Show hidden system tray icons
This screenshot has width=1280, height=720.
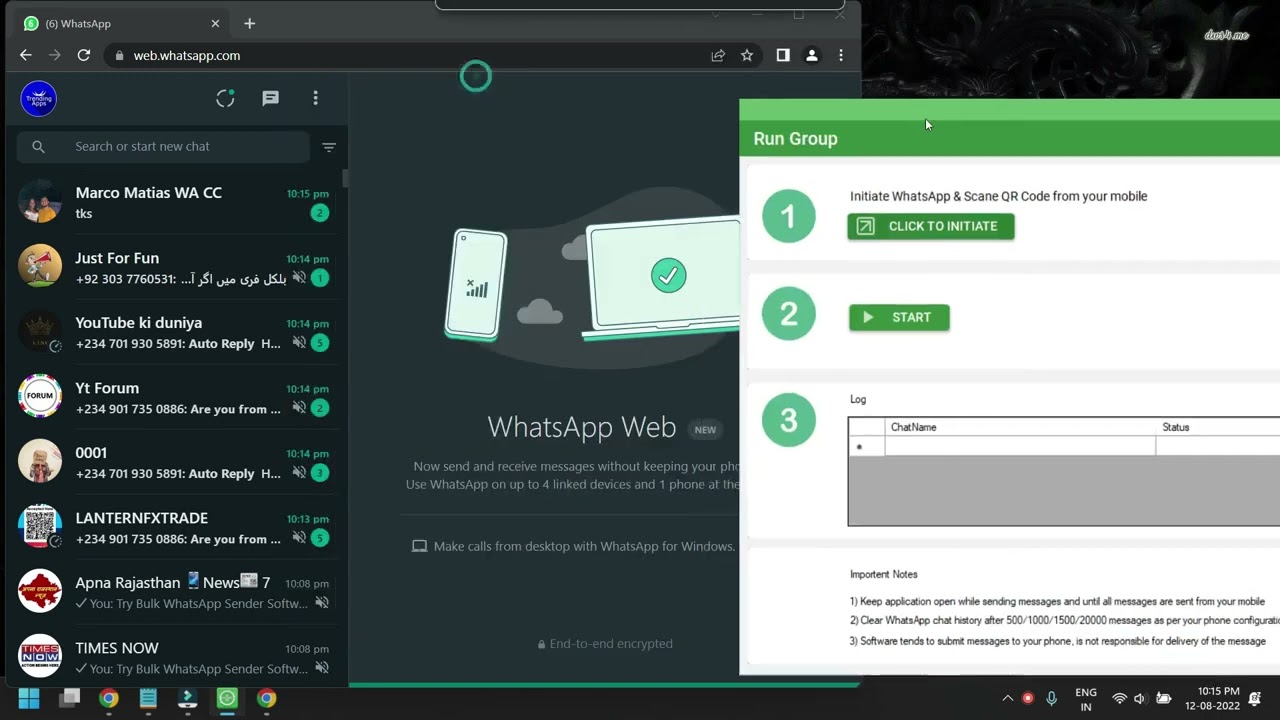pos(1007,698)
